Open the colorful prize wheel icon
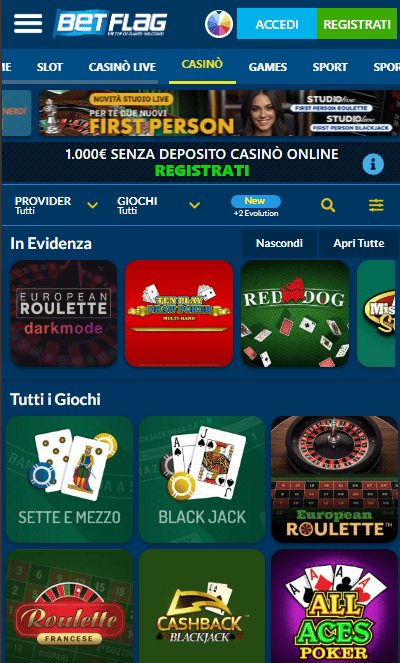400x663 pixels. click(219, 24)
